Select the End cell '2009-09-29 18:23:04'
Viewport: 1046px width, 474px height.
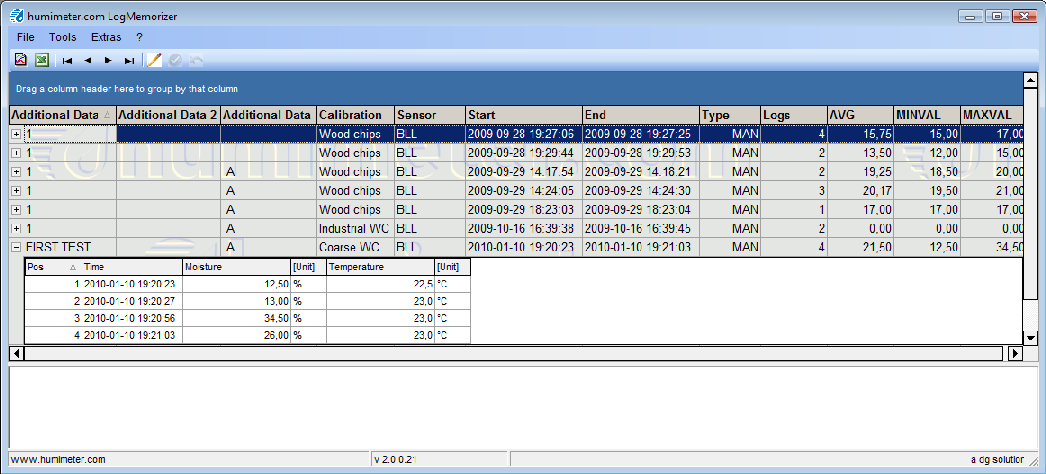point(641,209)
